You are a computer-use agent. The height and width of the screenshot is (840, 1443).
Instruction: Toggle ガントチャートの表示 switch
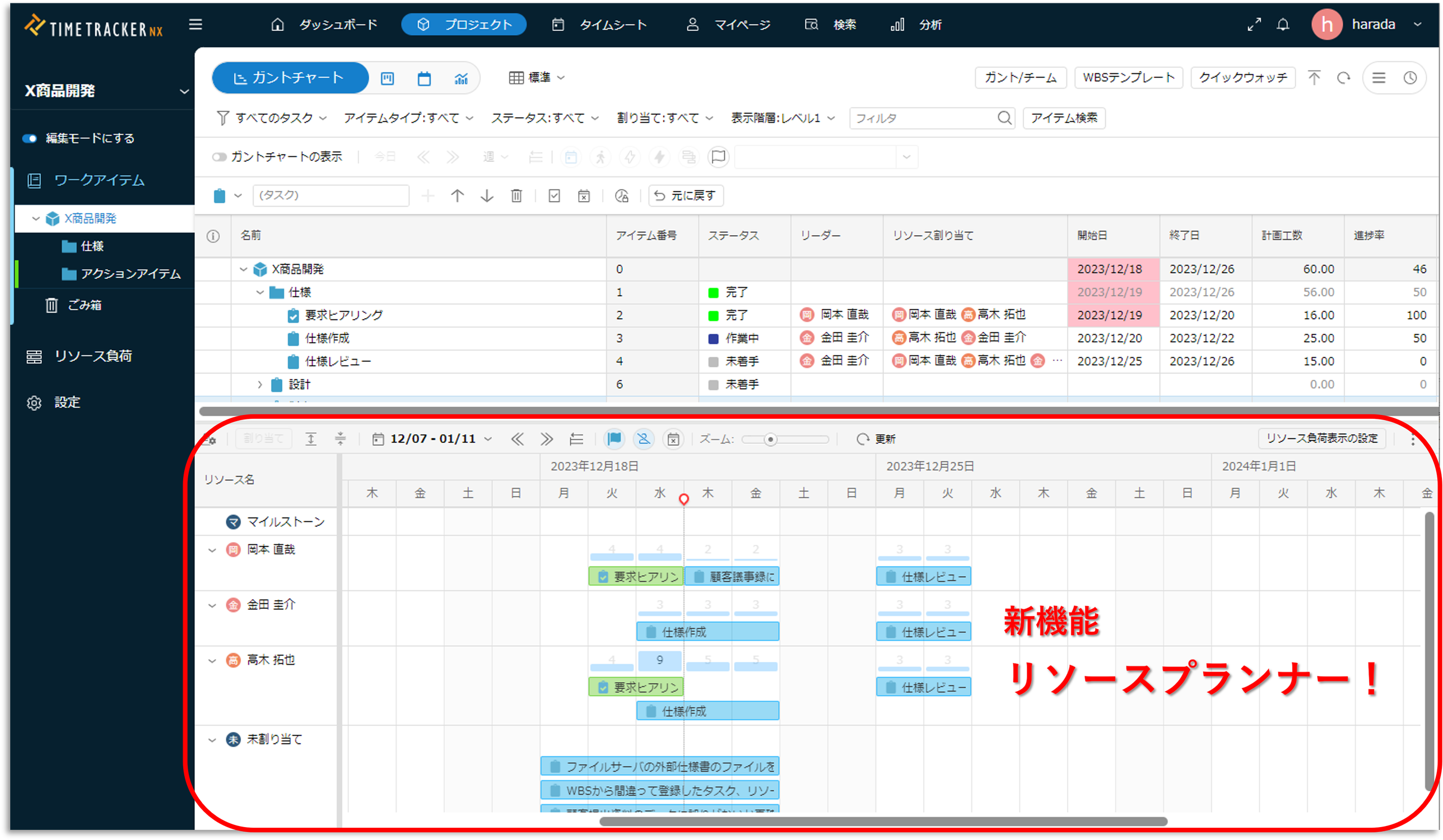coord(220,157)
